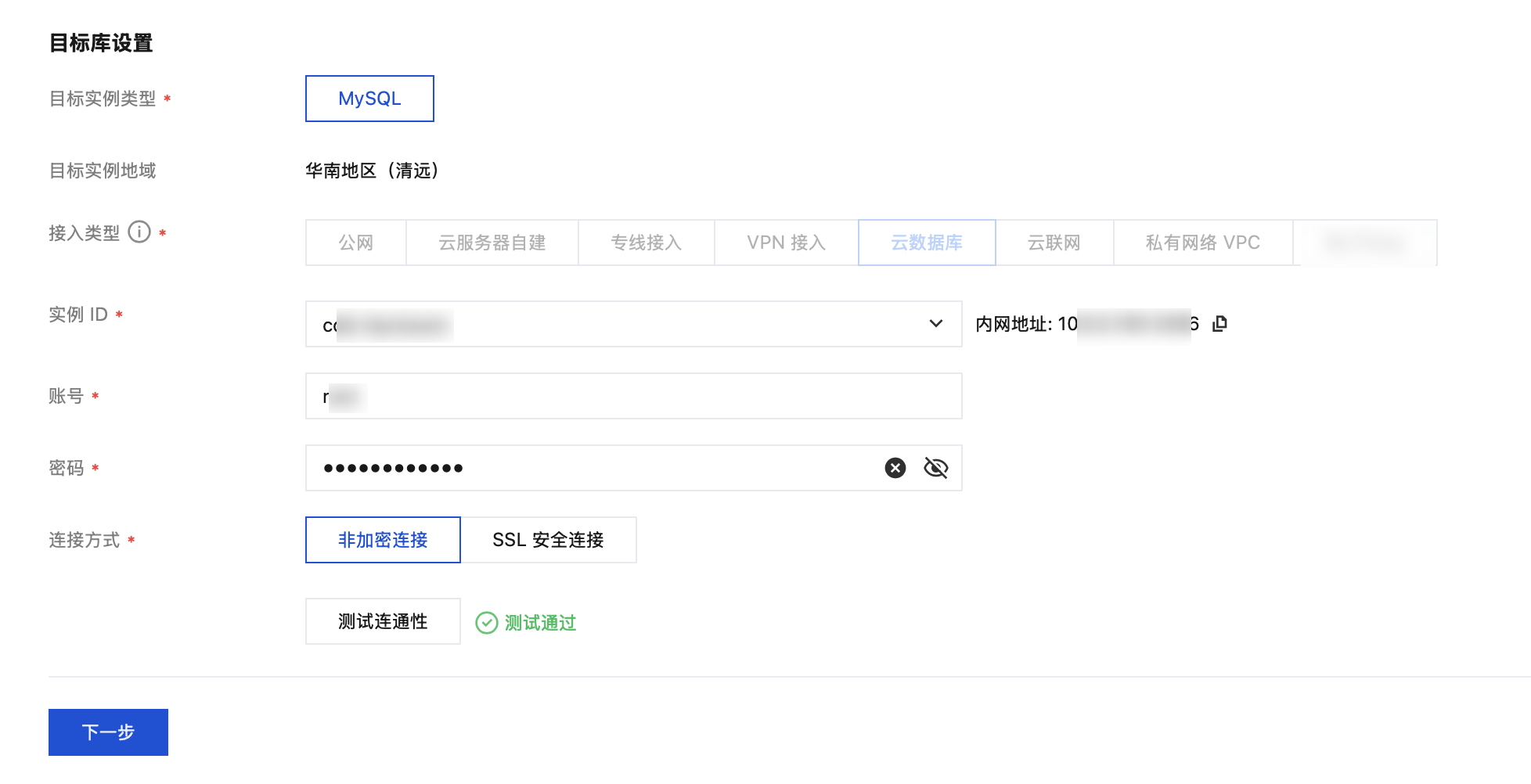Select the MySQL instance type
The width and height of the screenshot is (1531, 784).
(369, 99)
